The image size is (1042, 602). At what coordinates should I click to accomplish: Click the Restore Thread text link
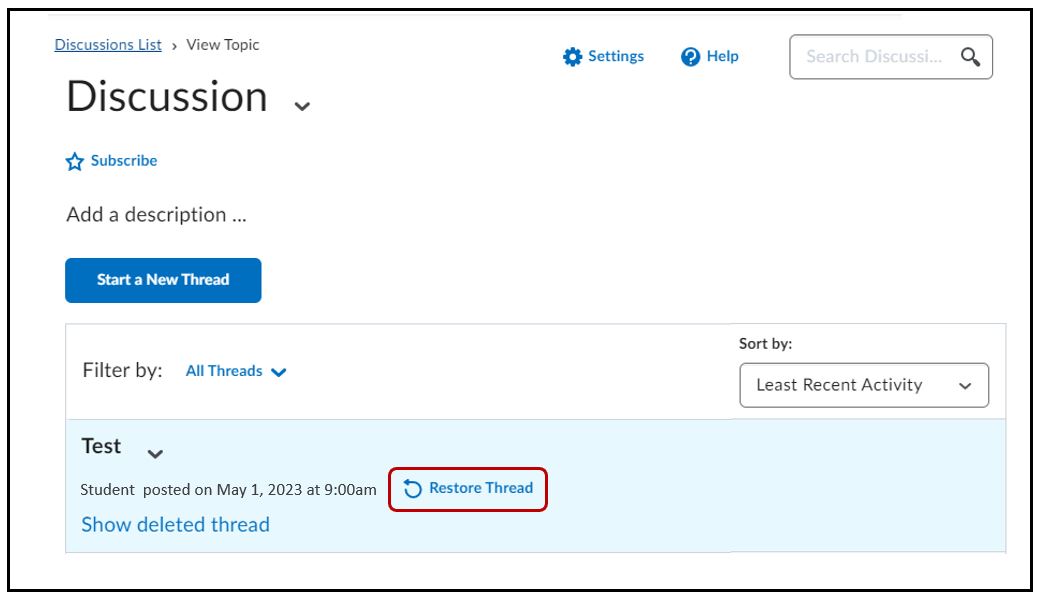pos(481,488)
